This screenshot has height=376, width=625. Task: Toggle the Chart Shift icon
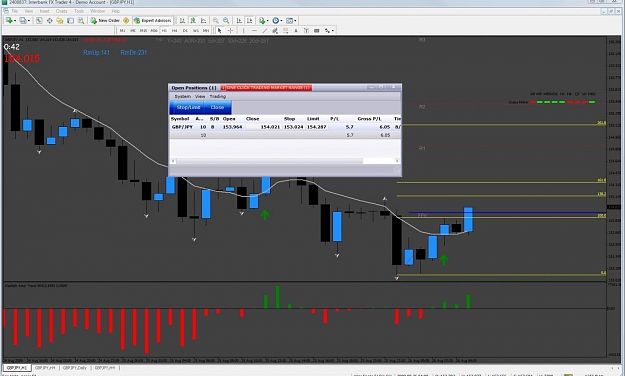pos(250,20)
